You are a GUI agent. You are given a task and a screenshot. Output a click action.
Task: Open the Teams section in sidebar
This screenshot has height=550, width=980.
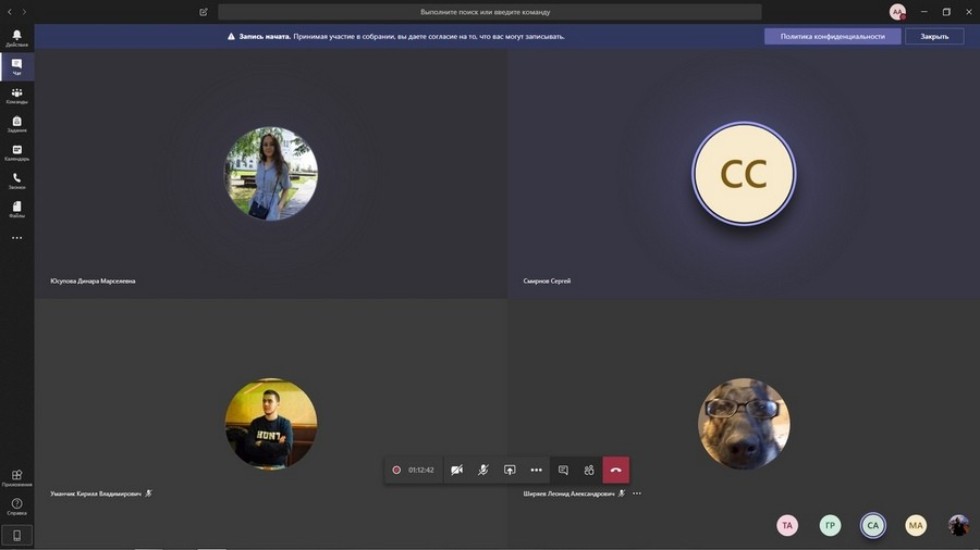pyautogui.click(x=16, y=95)
